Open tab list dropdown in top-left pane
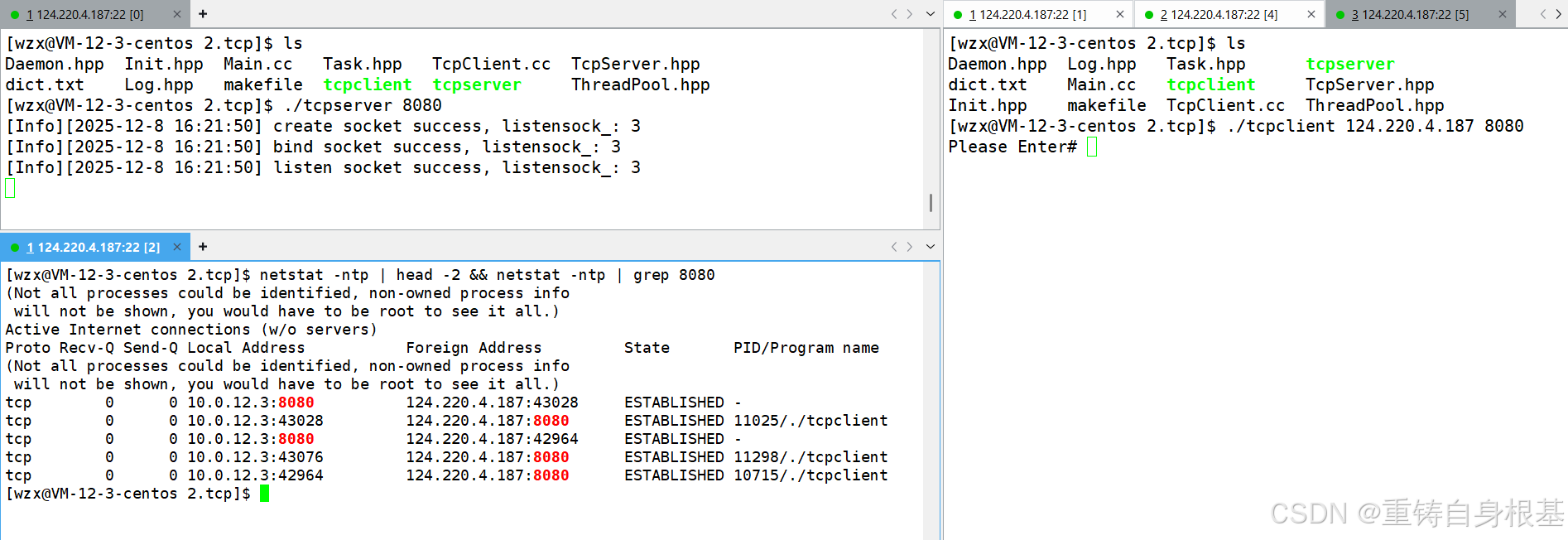The image size is (1568, 540). (931, 14)
